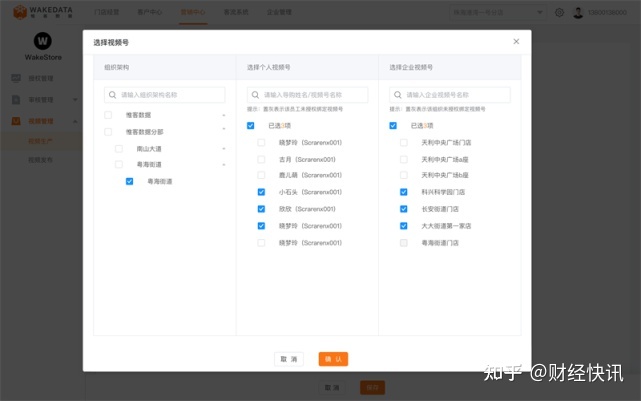The image size is (641, 401).
Task: Click username 13800138000 in top bar
Action: [x=607, y=13]
